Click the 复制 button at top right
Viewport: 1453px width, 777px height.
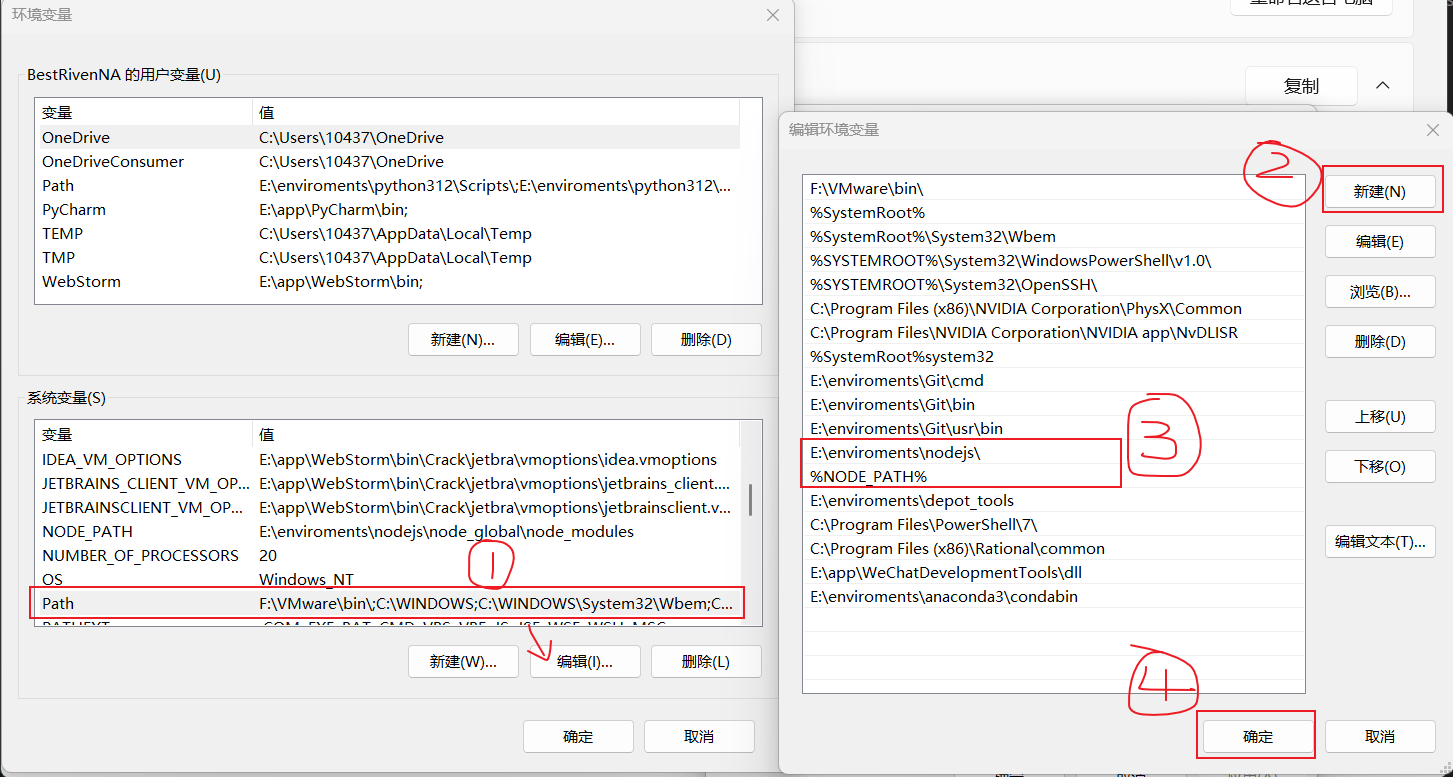click(x=1300, y=85)
